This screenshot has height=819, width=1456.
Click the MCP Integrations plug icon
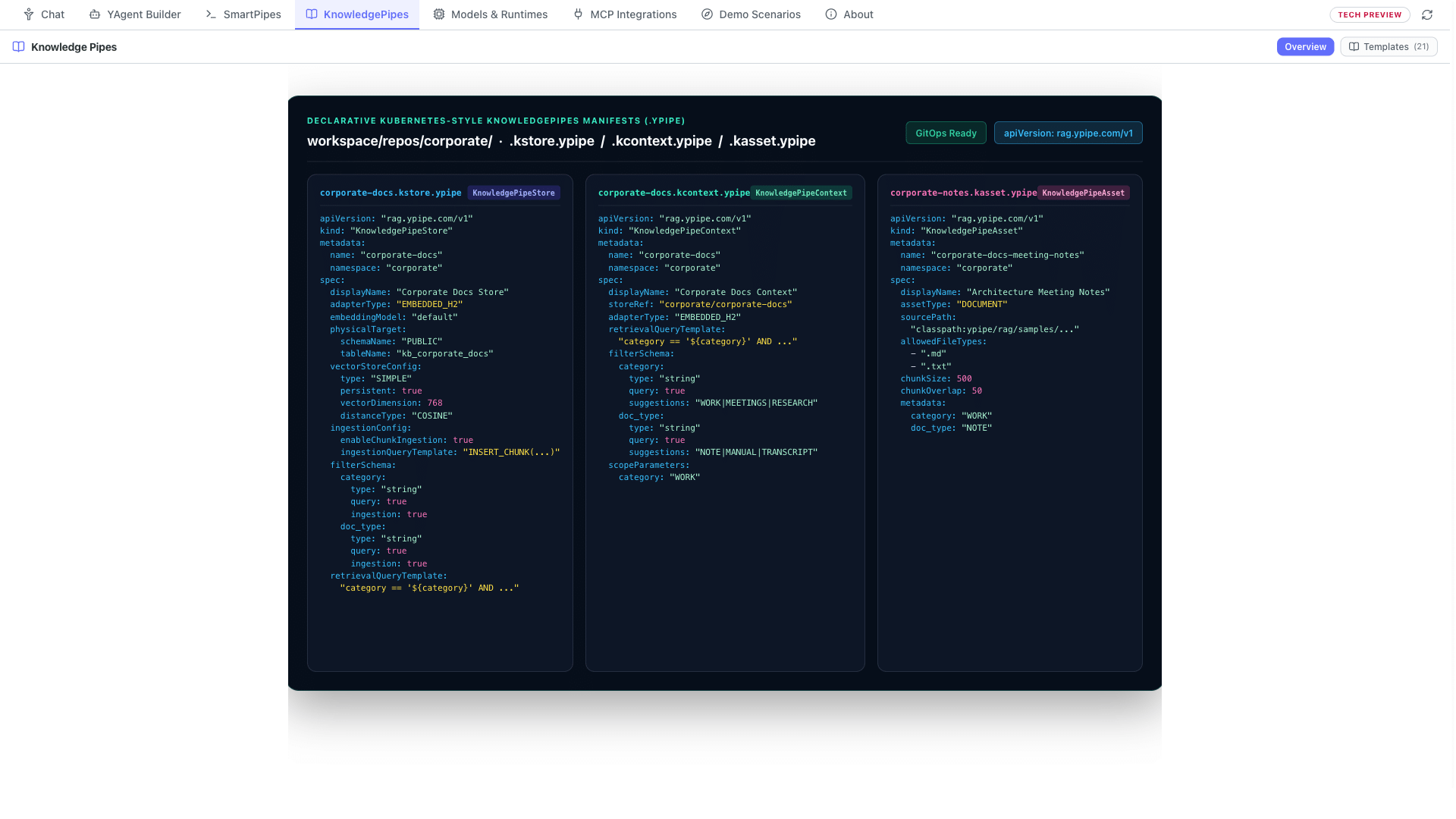point(579,14)
